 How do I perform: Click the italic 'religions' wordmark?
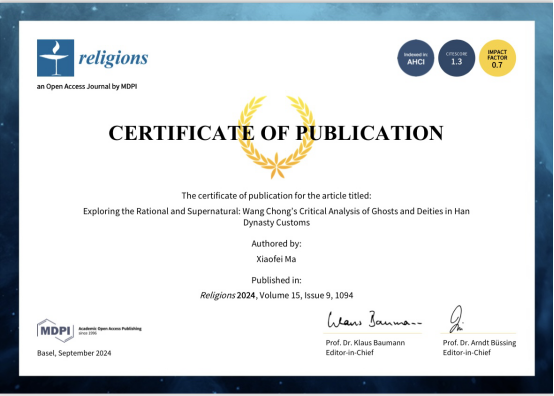point(113,58)
